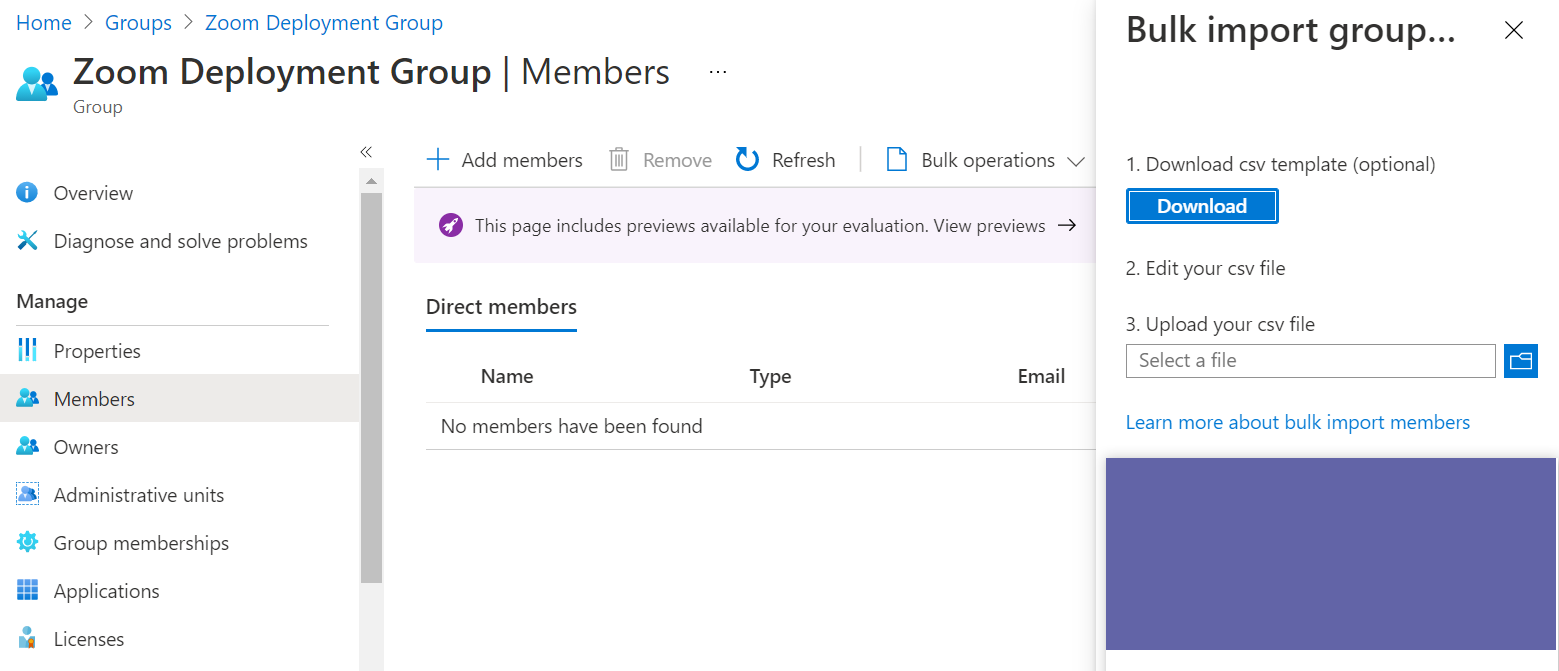The height and width of the screenshot is (671, 1559).
Task: Open the Overview info icon
Action: [27, 193]
